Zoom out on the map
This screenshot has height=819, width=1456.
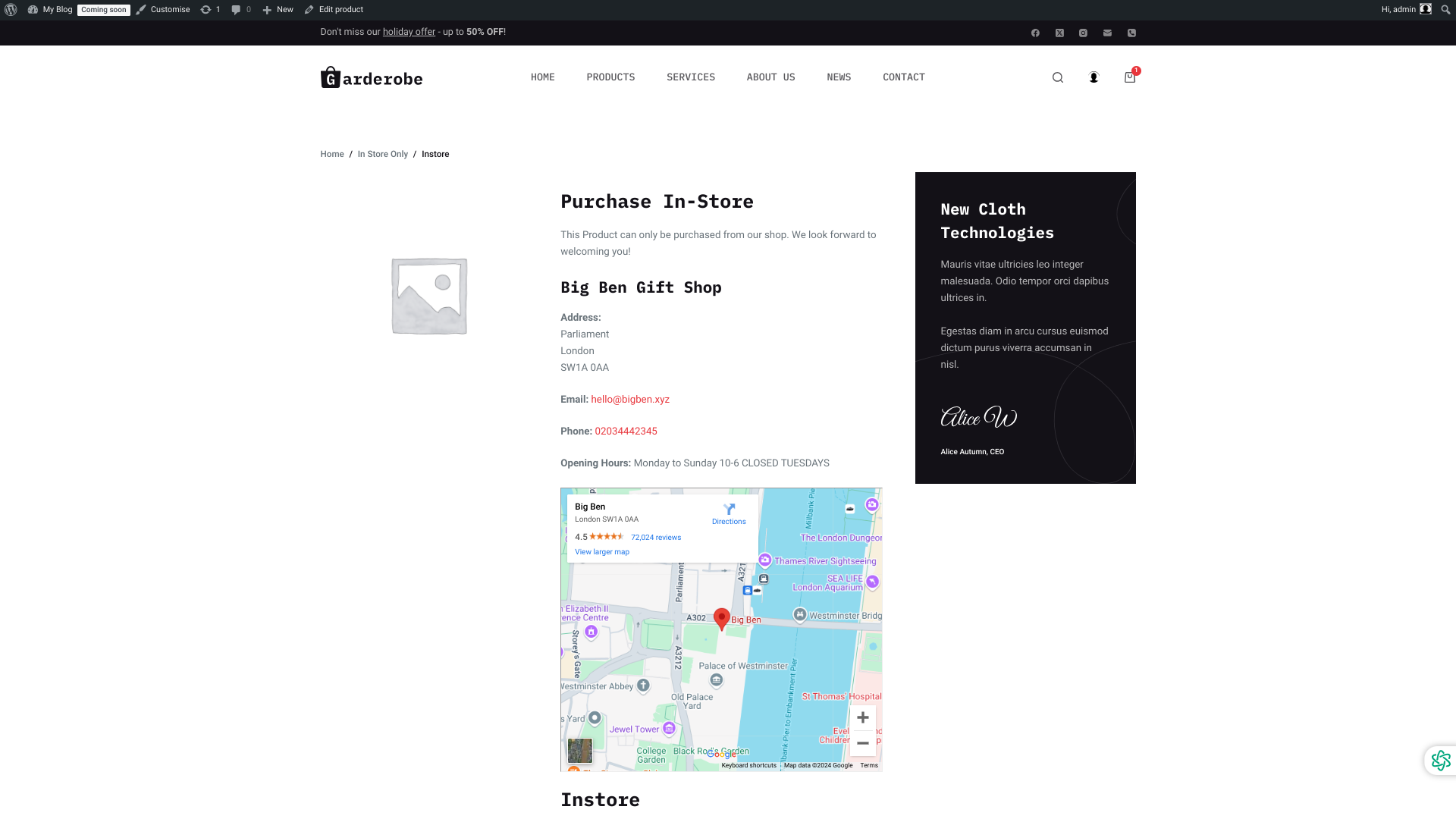coord(862,743)
